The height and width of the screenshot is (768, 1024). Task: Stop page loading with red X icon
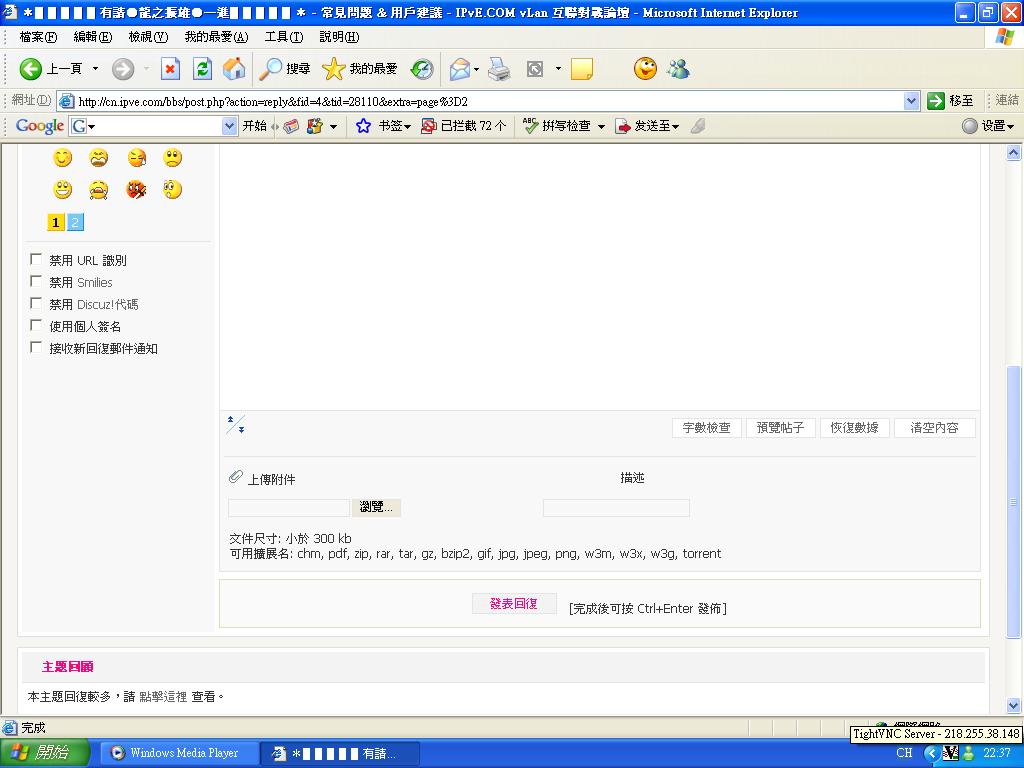[x=170, y=69]
